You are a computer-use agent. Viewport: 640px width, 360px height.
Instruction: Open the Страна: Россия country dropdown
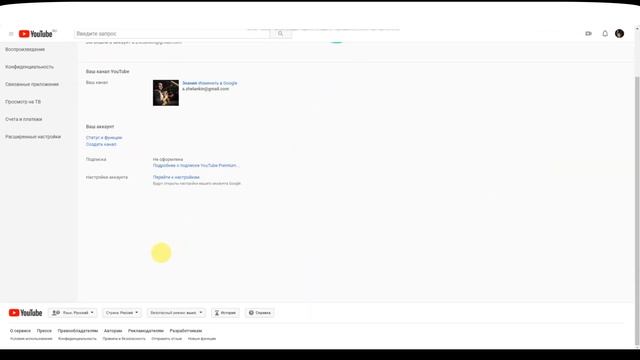pos(122,313)
